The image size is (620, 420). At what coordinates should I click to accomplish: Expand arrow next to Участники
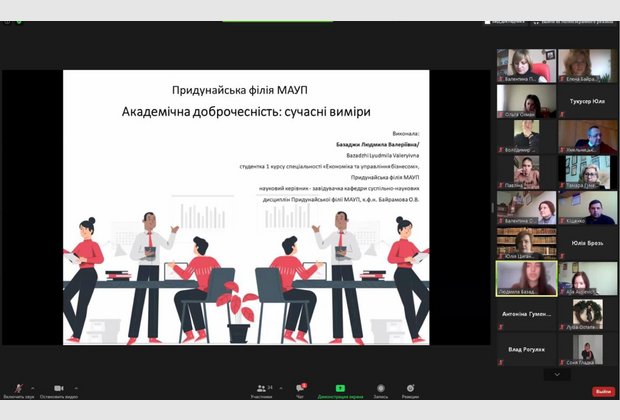[x=281, y=388]
